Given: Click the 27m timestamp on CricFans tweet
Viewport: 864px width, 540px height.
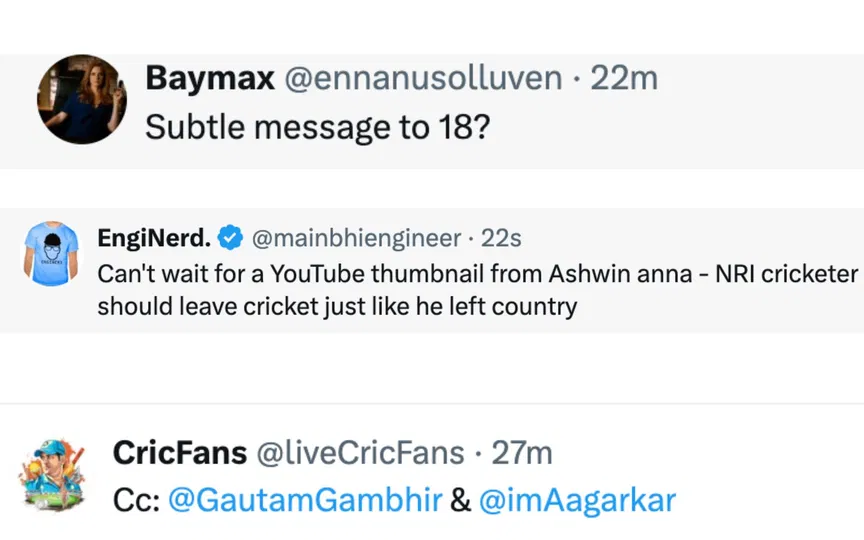Looking at the screenshot, I should [x=522, y=453].
